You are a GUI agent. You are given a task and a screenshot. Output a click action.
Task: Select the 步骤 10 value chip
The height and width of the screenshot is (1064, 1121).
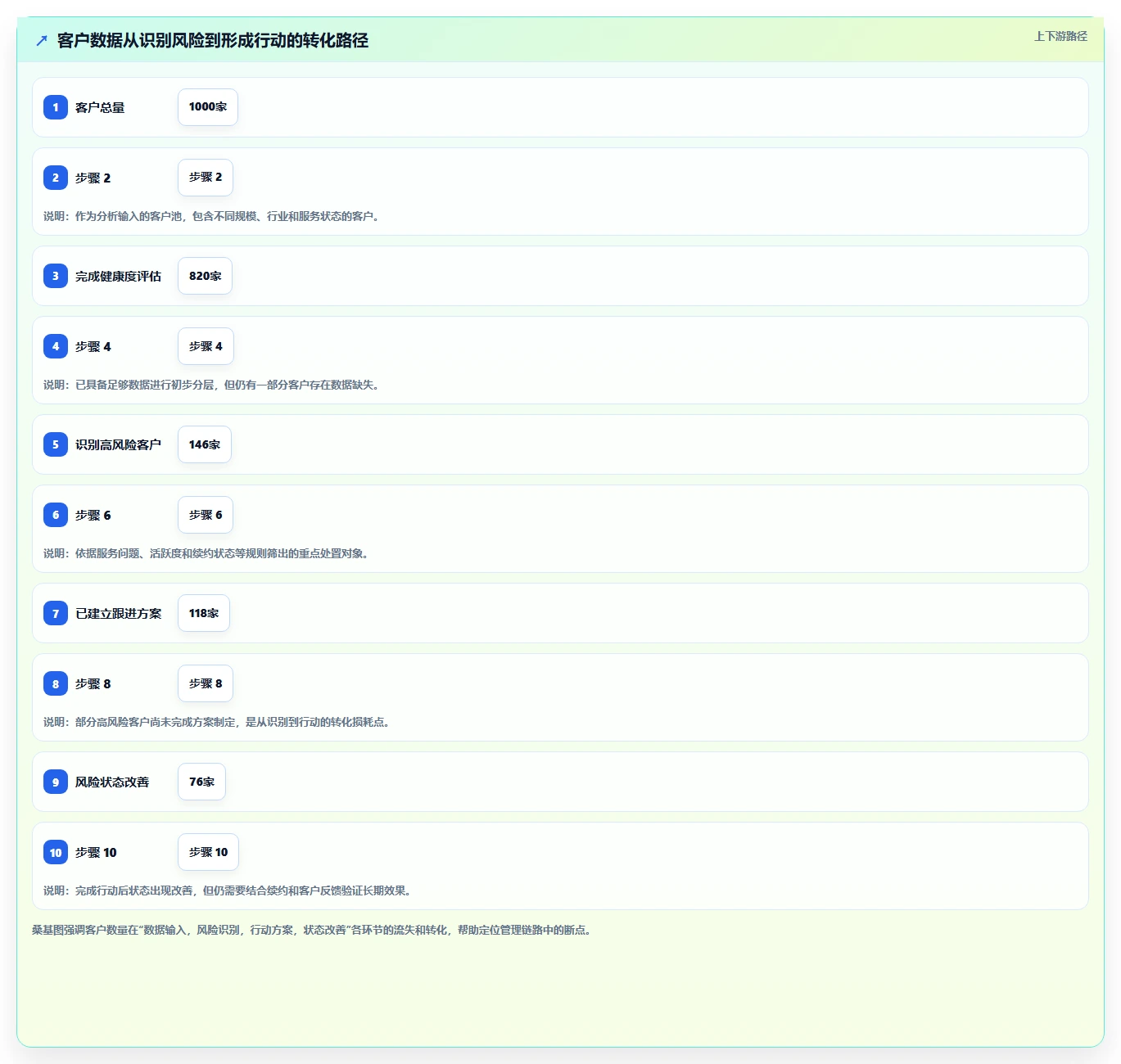(209, 852)
